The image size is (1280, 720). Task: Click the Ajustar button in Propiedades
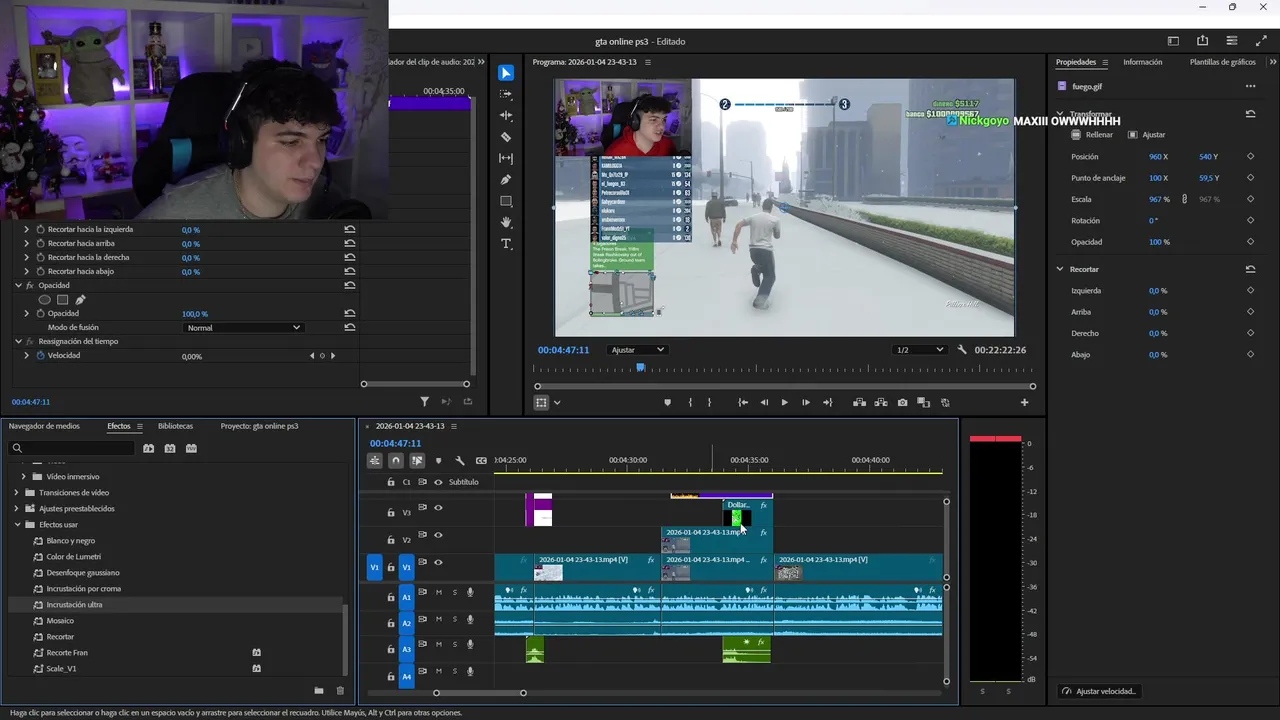[x=1146, y=135]
